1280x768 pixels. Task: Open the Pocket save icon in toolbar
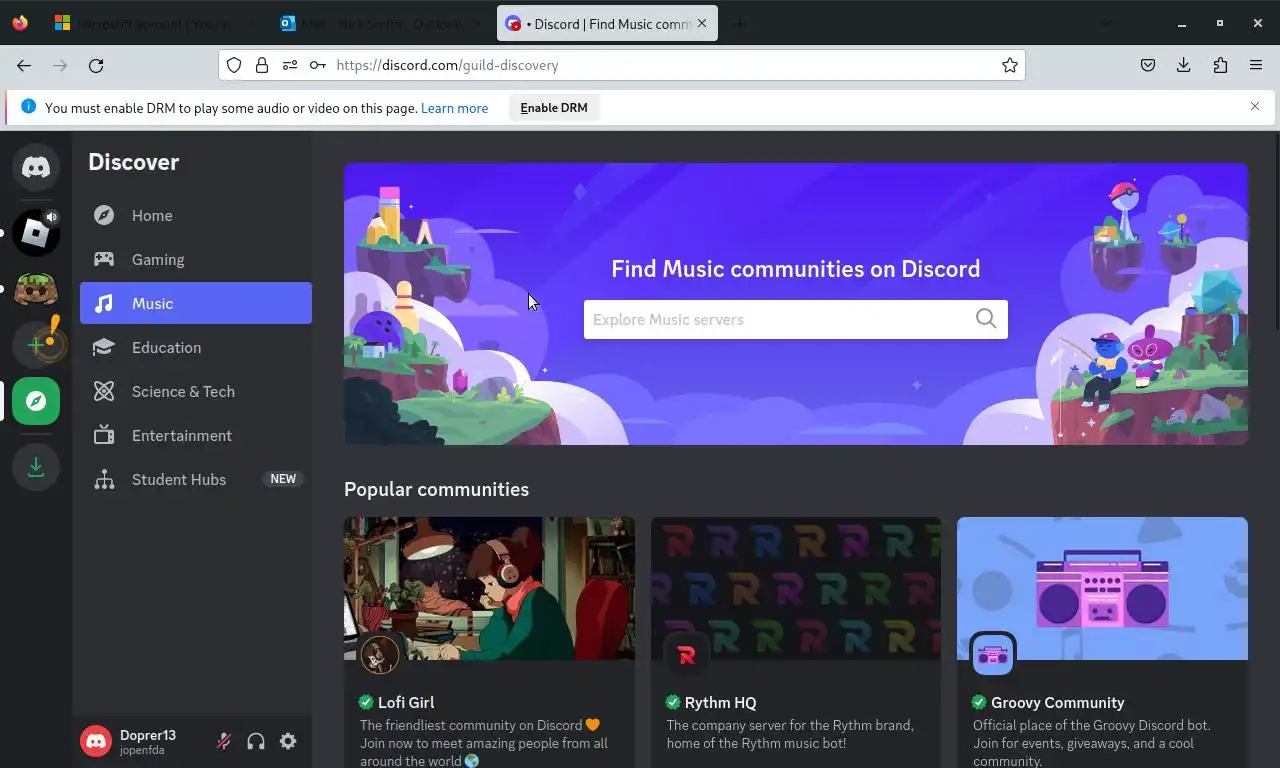pyautogui.click(x=1148, y=65)
